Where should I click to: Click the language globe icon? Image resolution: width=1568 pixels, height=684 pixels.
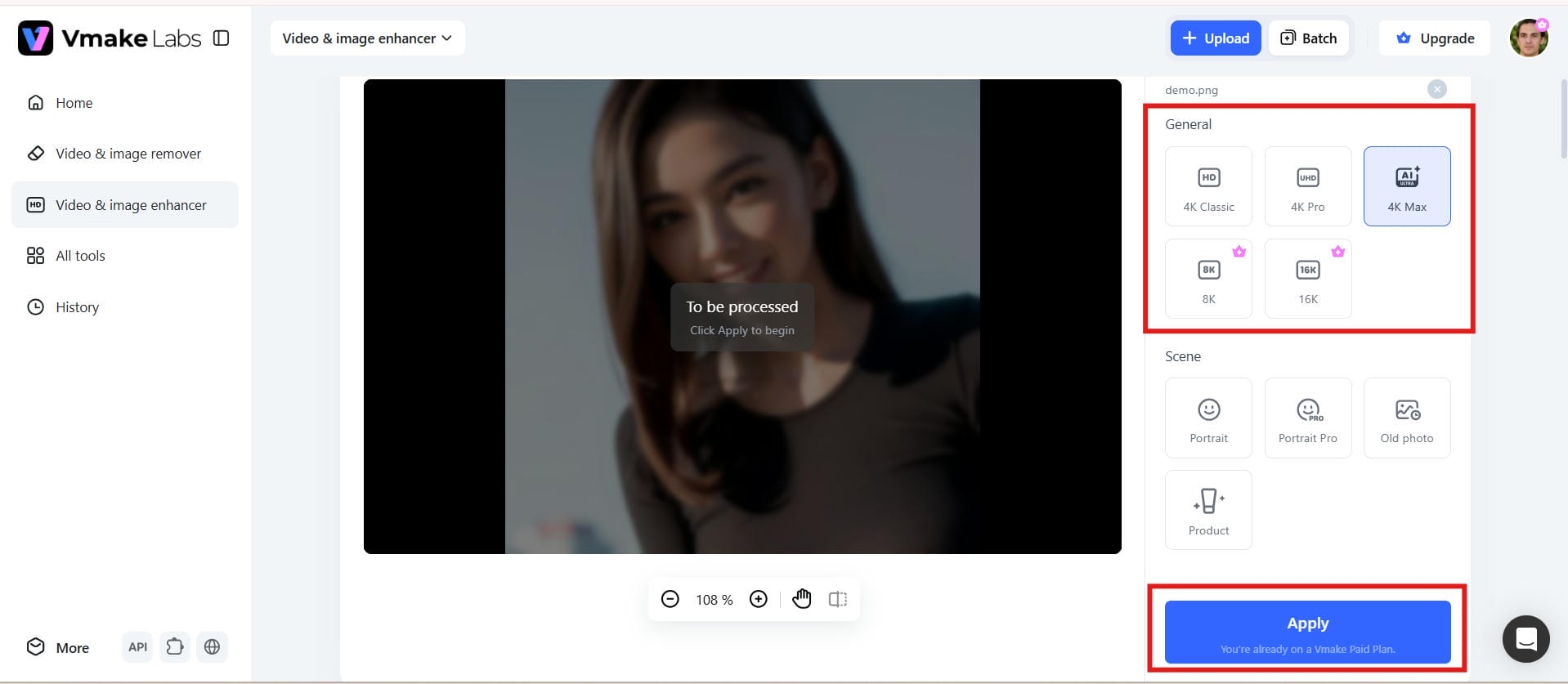click(212, 647)
